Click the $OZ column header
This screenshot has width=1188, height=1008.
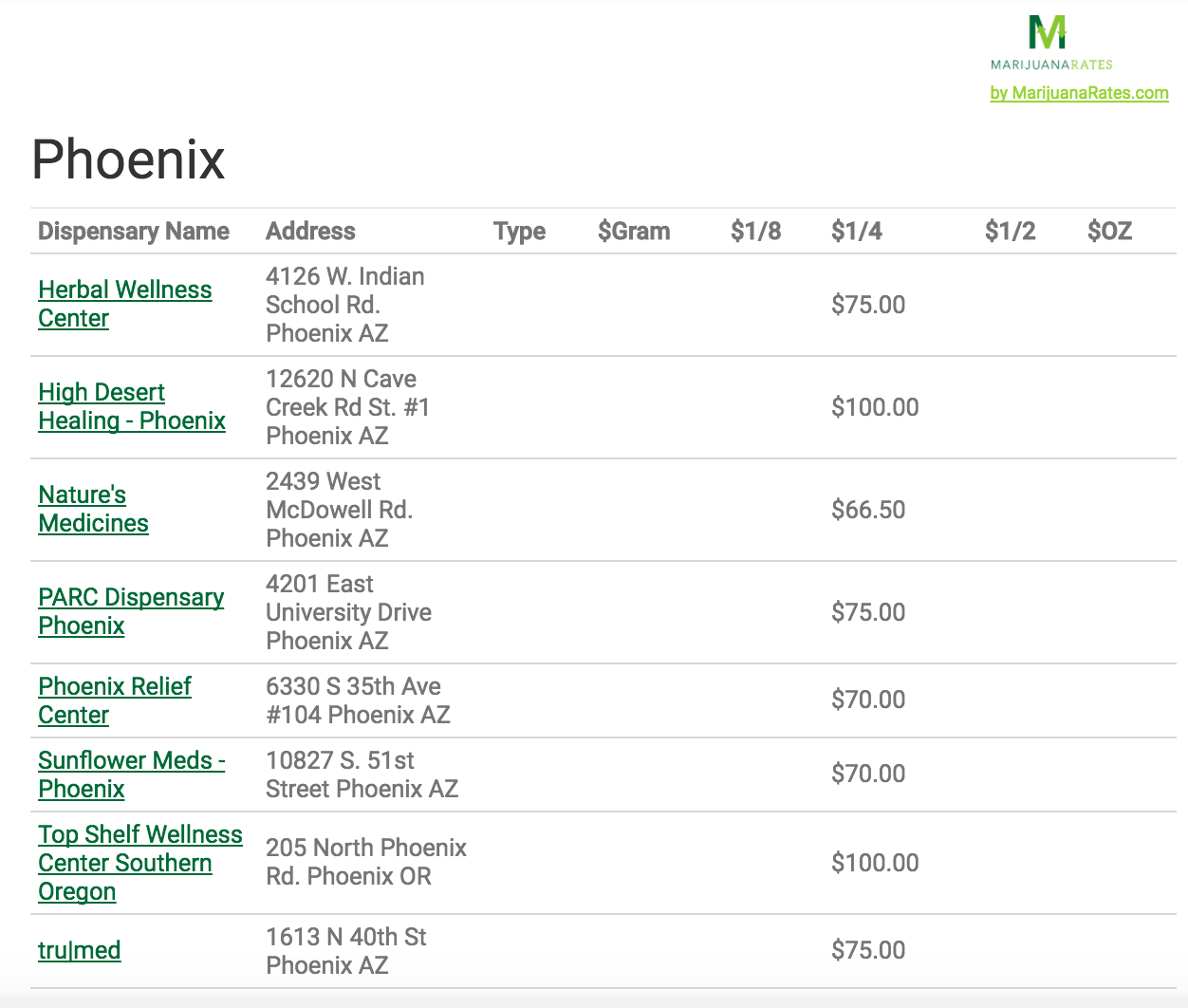(1109, 231)
